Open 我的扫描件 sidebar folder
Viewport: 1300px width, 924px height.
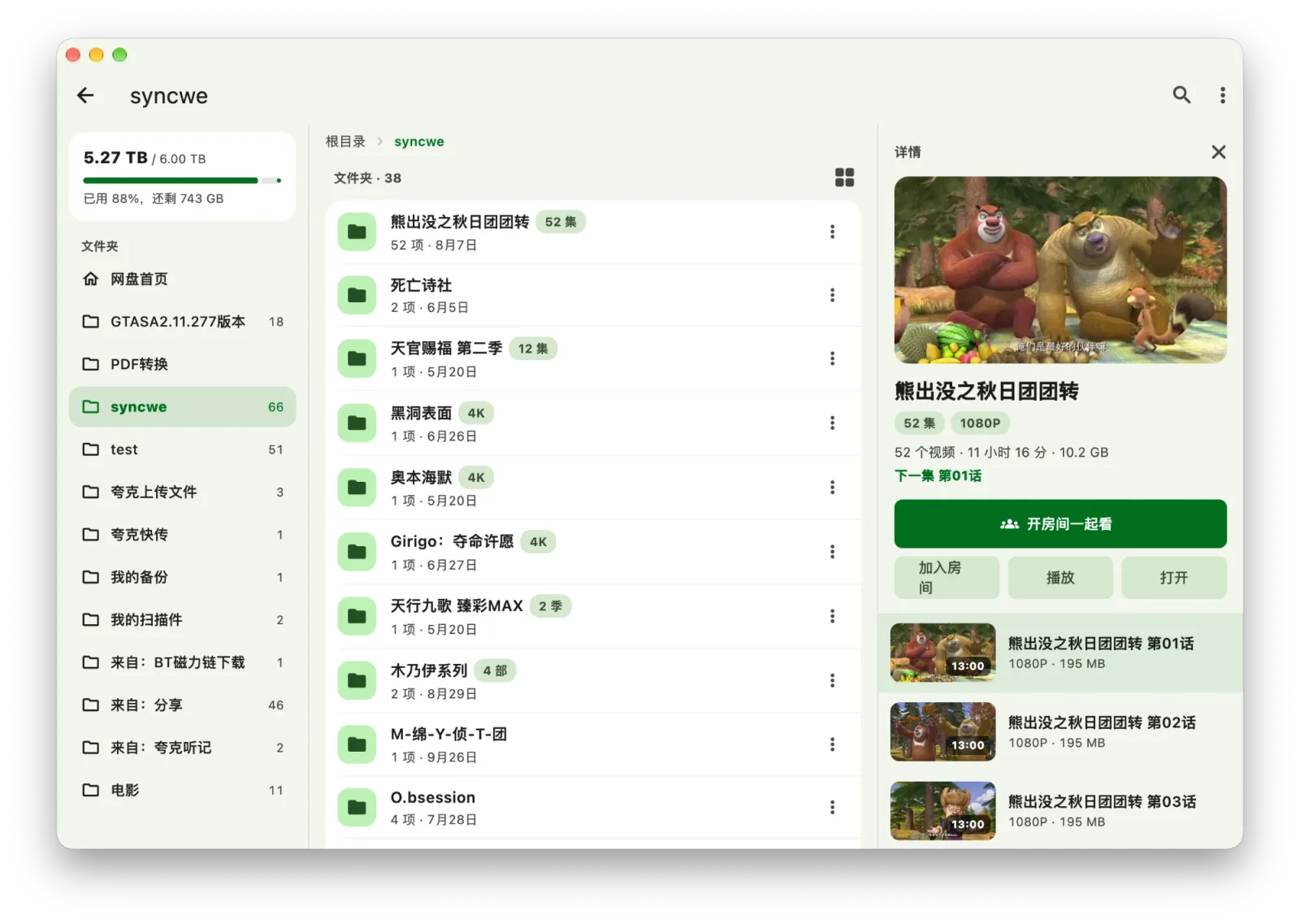click(x=182, y=620)
